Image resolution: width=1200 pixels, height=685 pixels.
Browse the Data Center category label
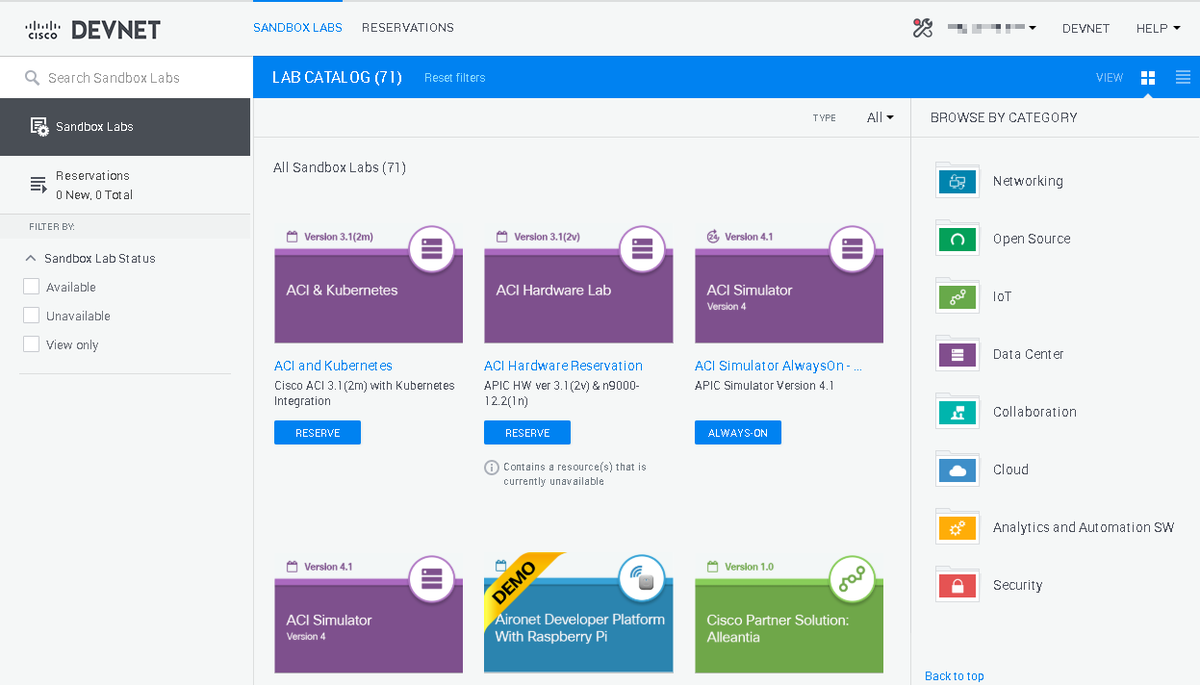point(1028,354)
